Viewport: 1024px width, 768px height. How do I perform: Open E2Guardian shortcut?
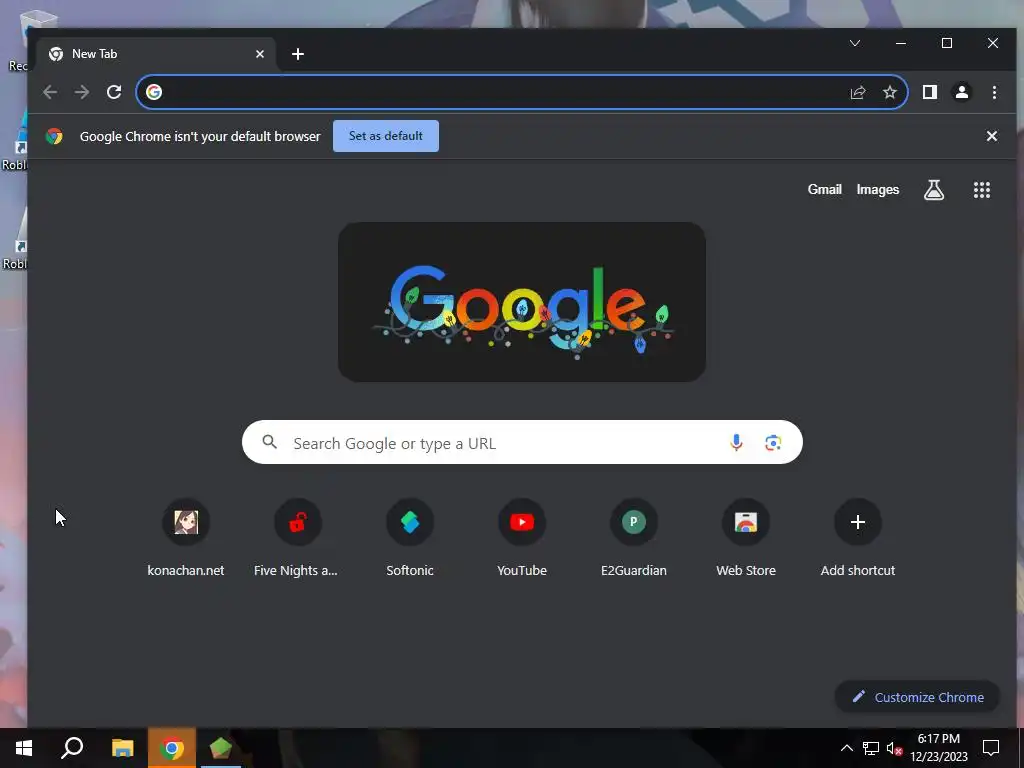[633, 538]
